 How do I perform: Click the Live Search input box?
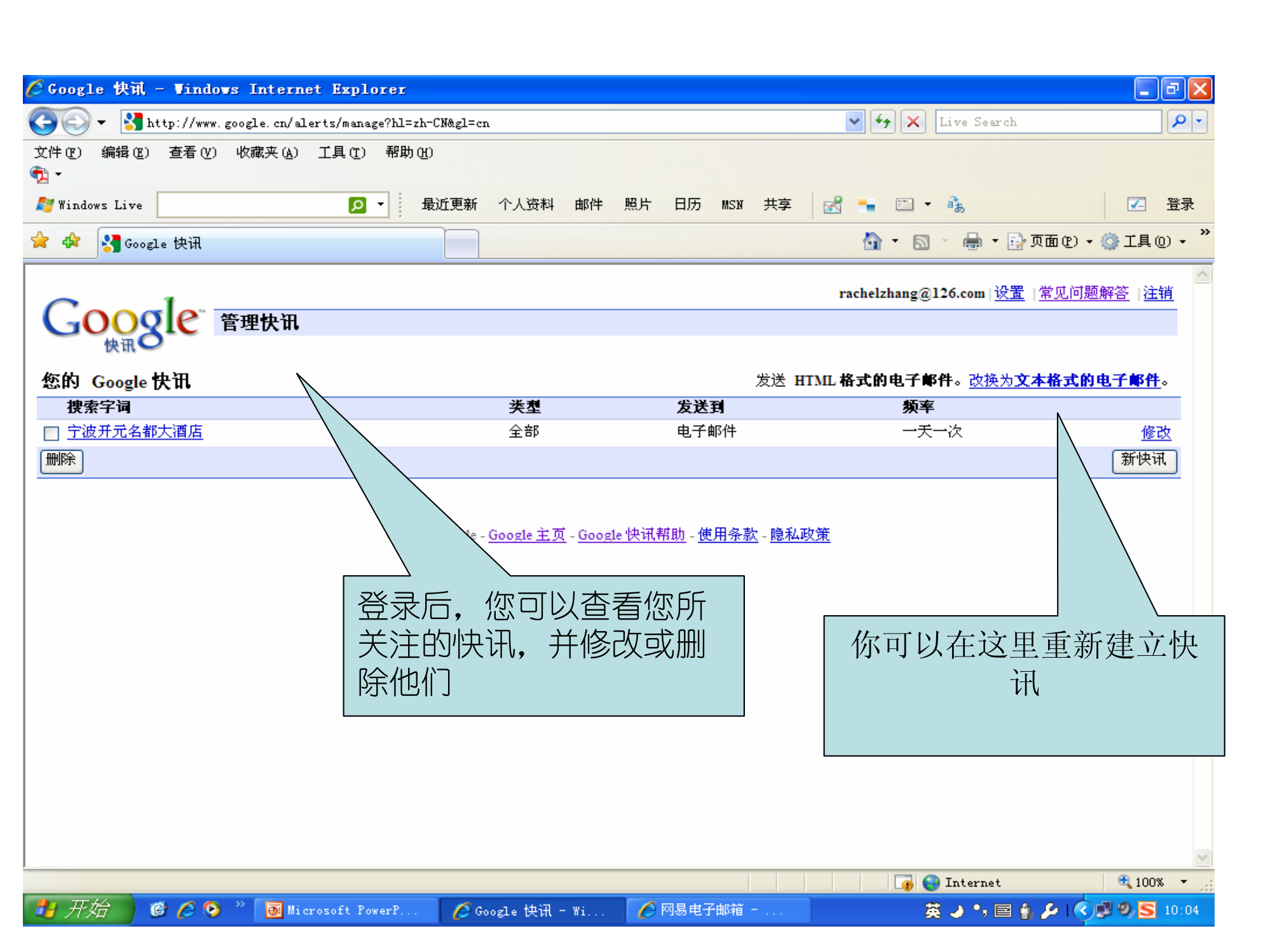[1047, 121]
